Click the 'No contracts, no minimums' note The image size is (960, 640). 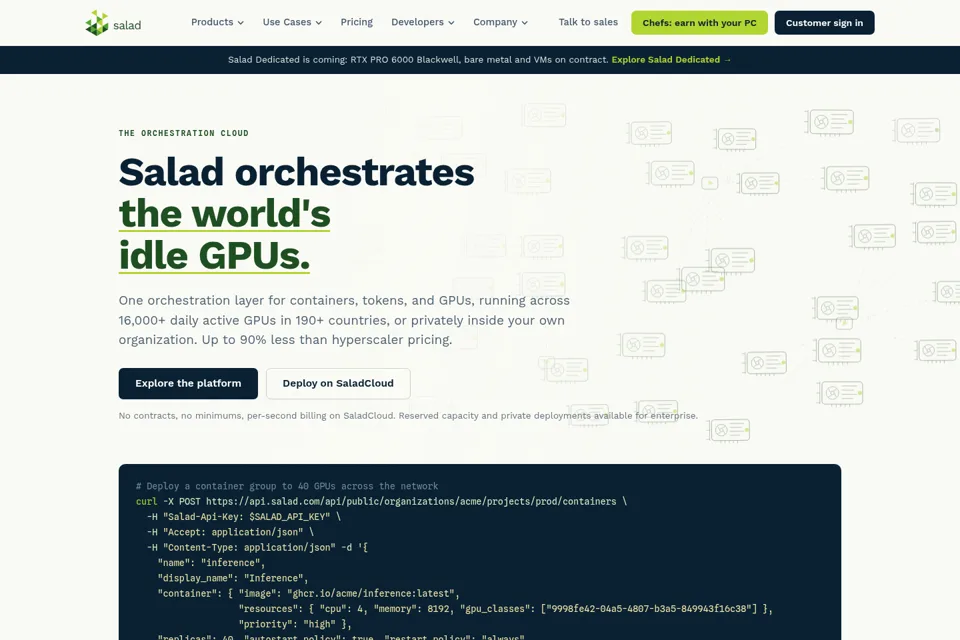[x=408, y=415]
